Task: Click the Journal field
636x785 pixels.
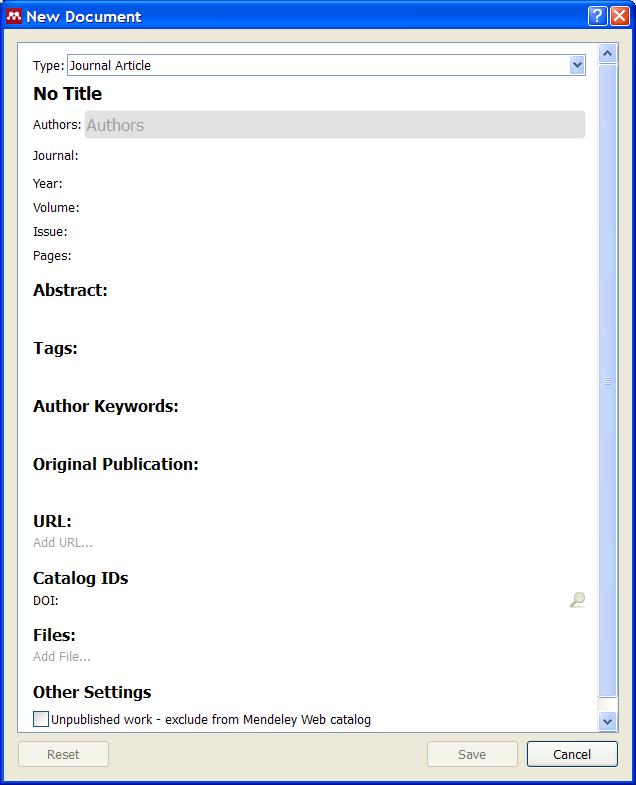Action: click(x=330, y=156)
